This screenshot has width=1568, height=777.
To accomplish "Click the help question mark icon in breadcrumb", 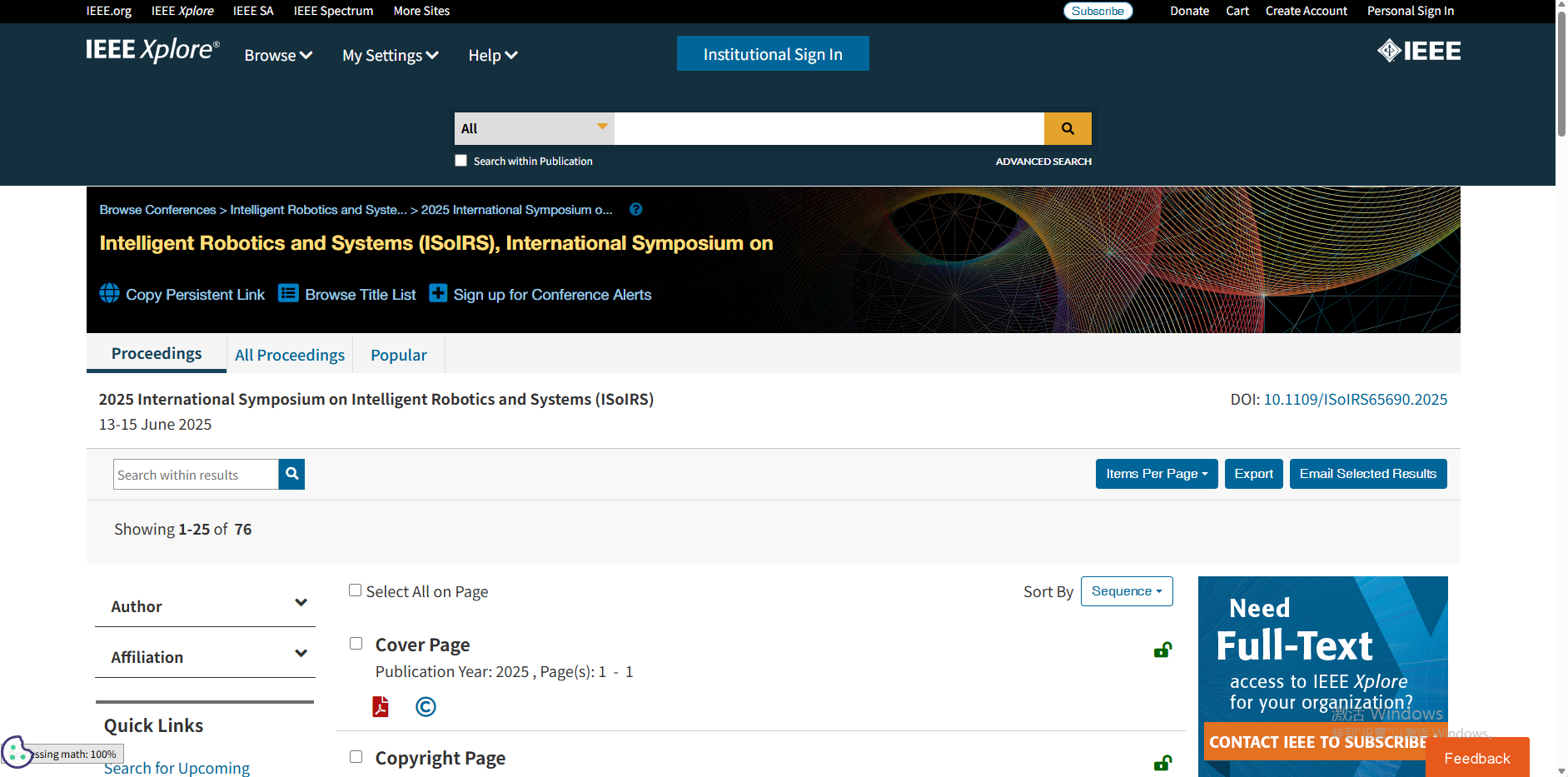I will coord(635,210).
